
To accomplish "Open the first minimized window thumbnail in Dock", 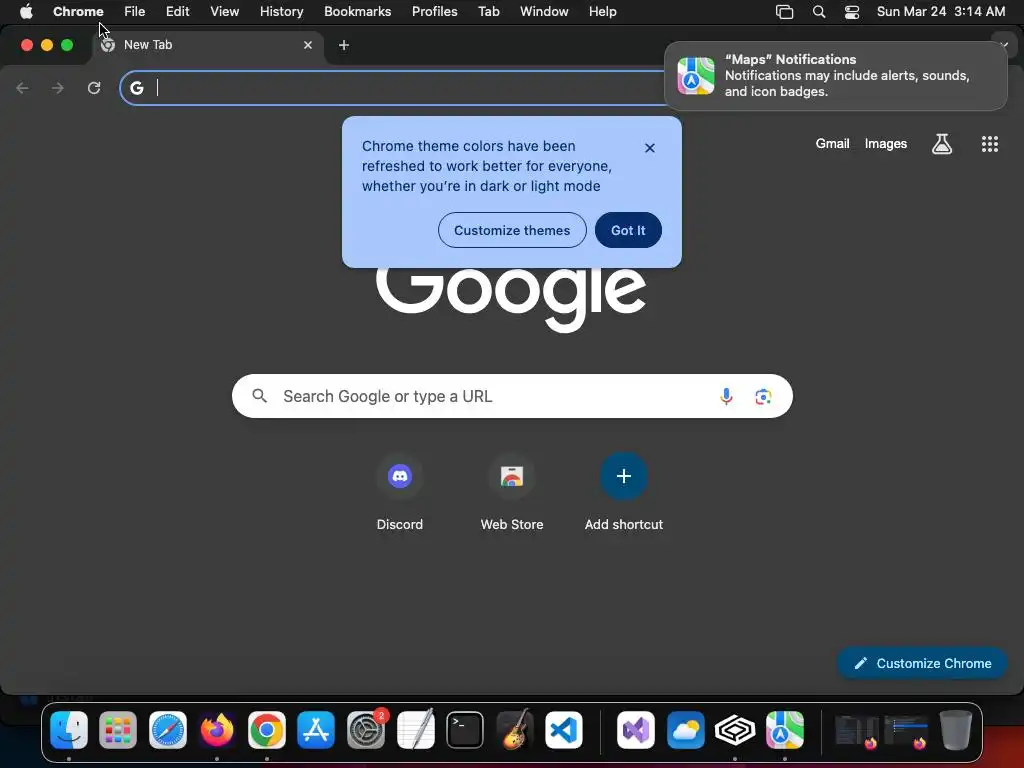I will (856, 731).
